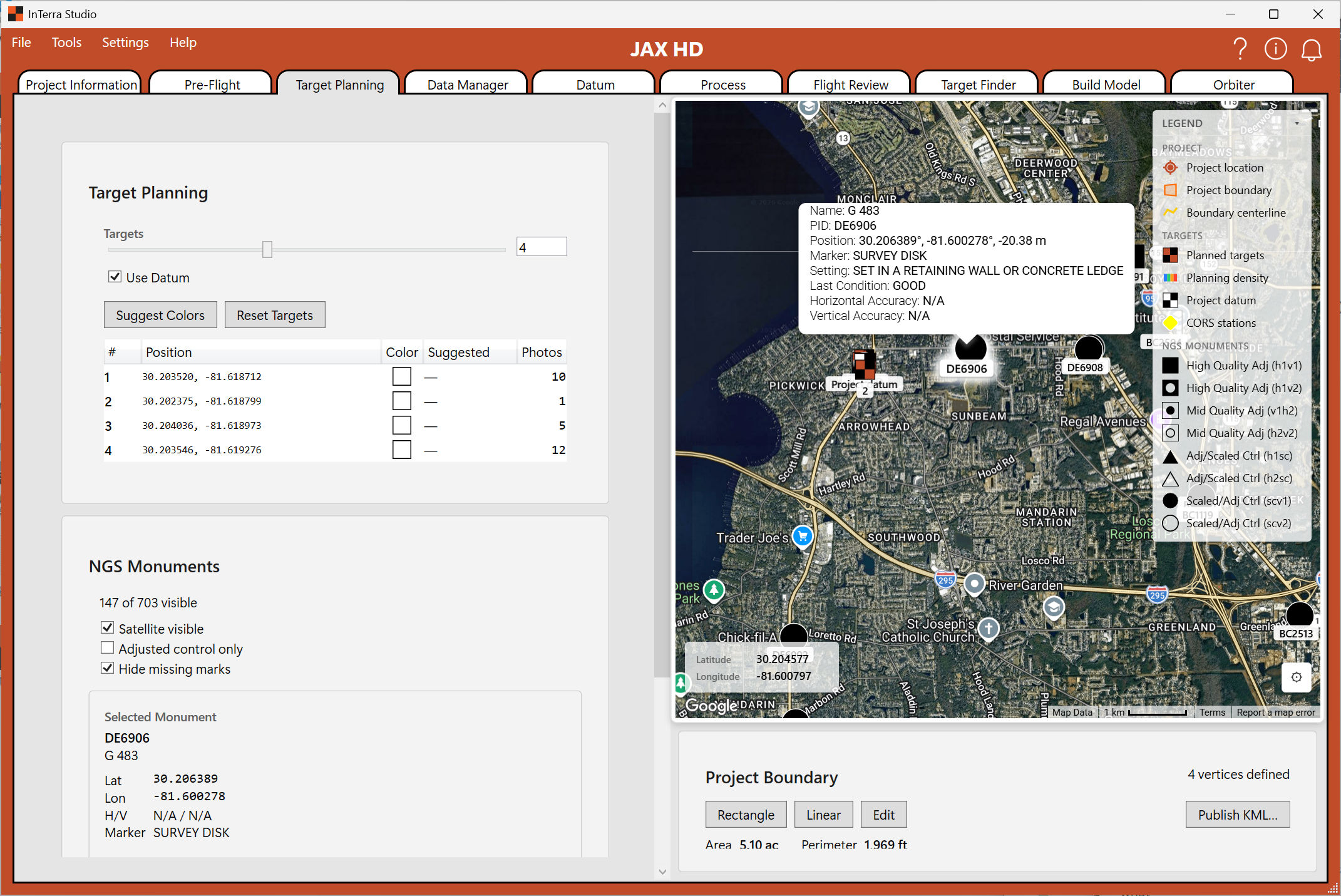Click the Planning density legend icon
The height and width of the screenshot is (896, 1341).
(1170, 278)
